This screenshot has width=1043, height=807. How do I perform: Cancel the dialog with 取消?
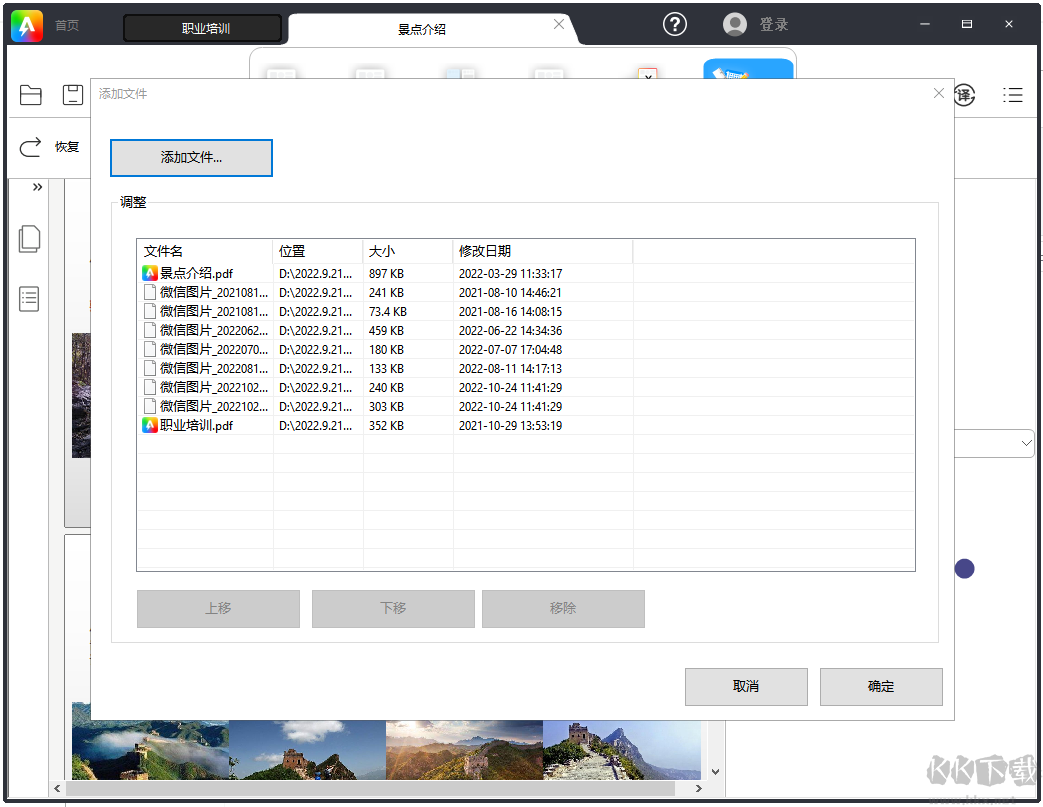click(x=746, y=687)
